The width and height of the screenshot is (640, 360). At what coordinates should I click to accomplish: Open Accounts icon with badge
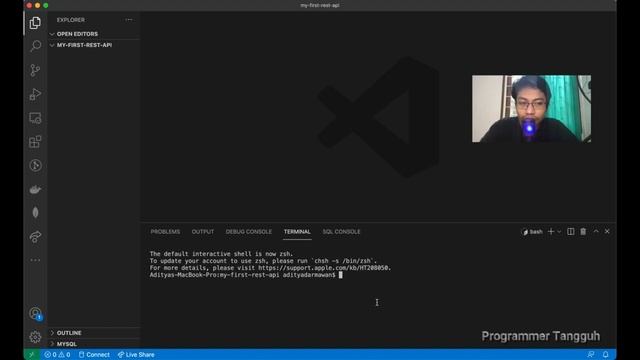(36, 313)
